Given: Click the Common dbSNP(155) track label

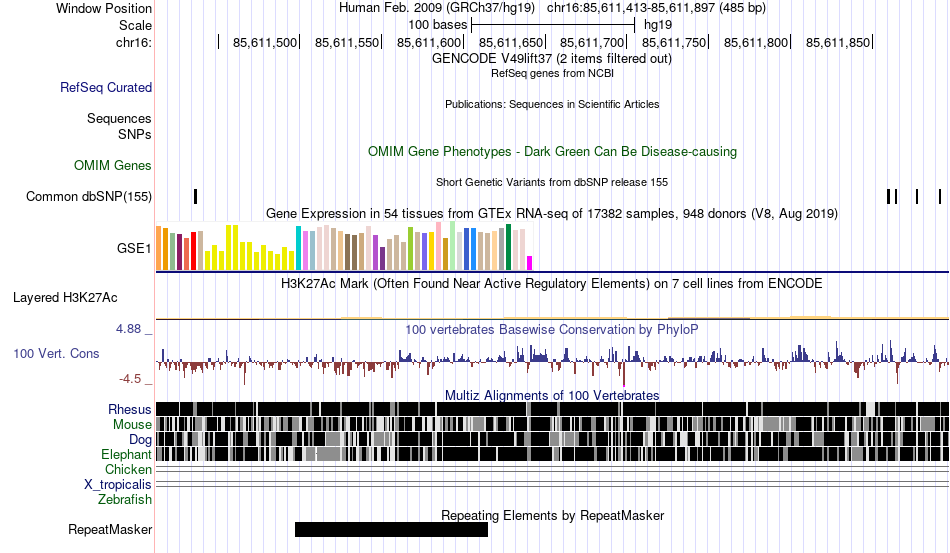Looking at the screenshot, I should 89,196.
